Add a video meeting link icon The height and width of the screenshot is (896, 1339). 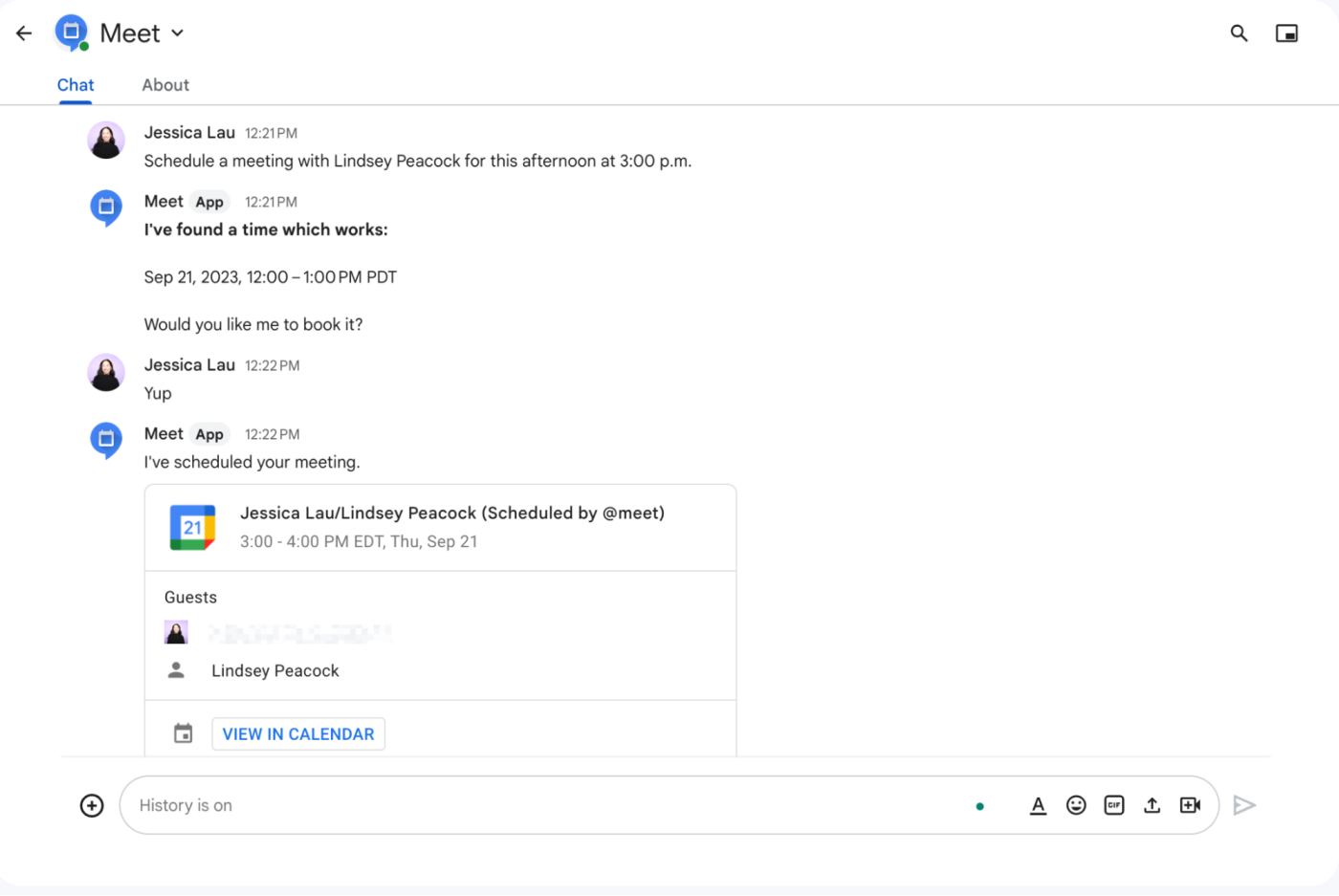click(x=1191, y=805)
